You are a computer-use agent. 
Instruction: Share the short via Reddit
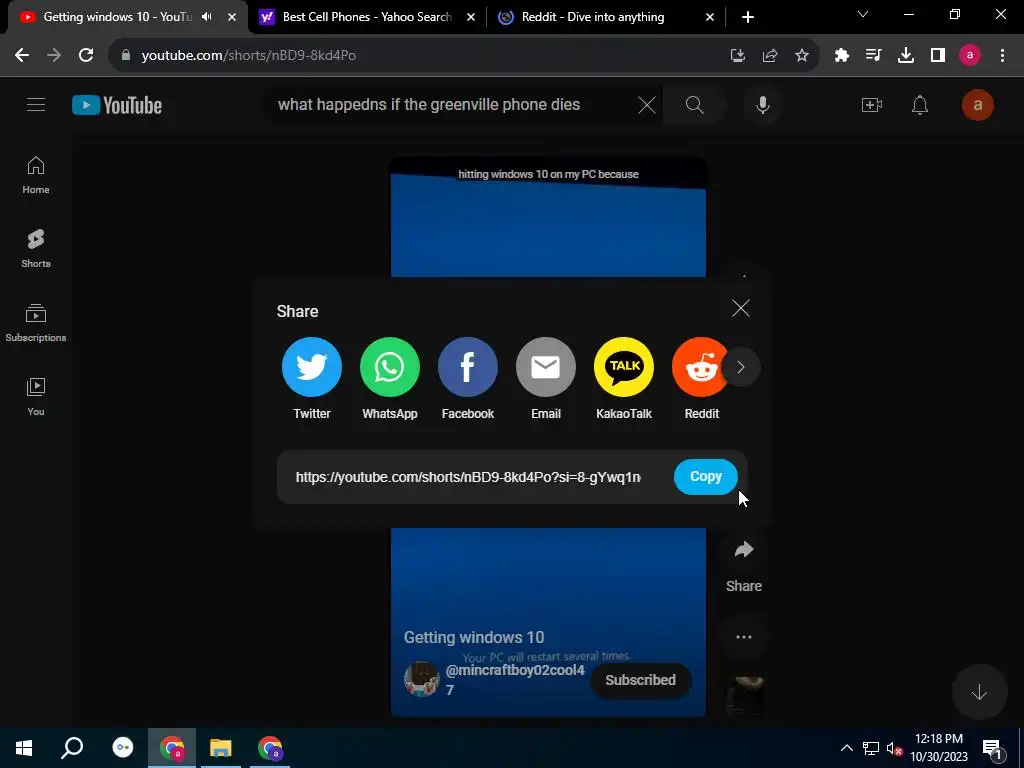(x=700, y=367)
